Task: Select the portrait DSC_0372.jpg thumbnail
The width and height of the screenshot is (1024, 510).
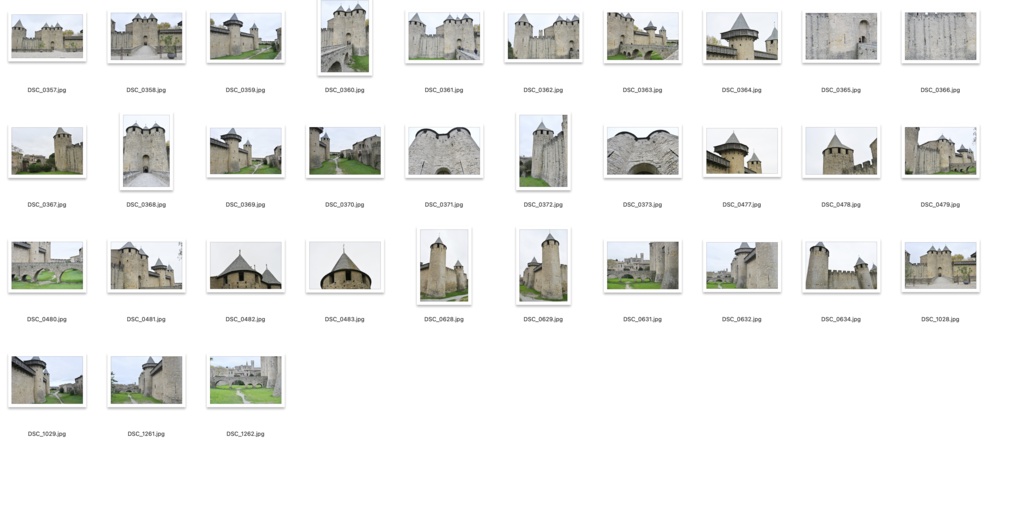Action: click(543, 151)
